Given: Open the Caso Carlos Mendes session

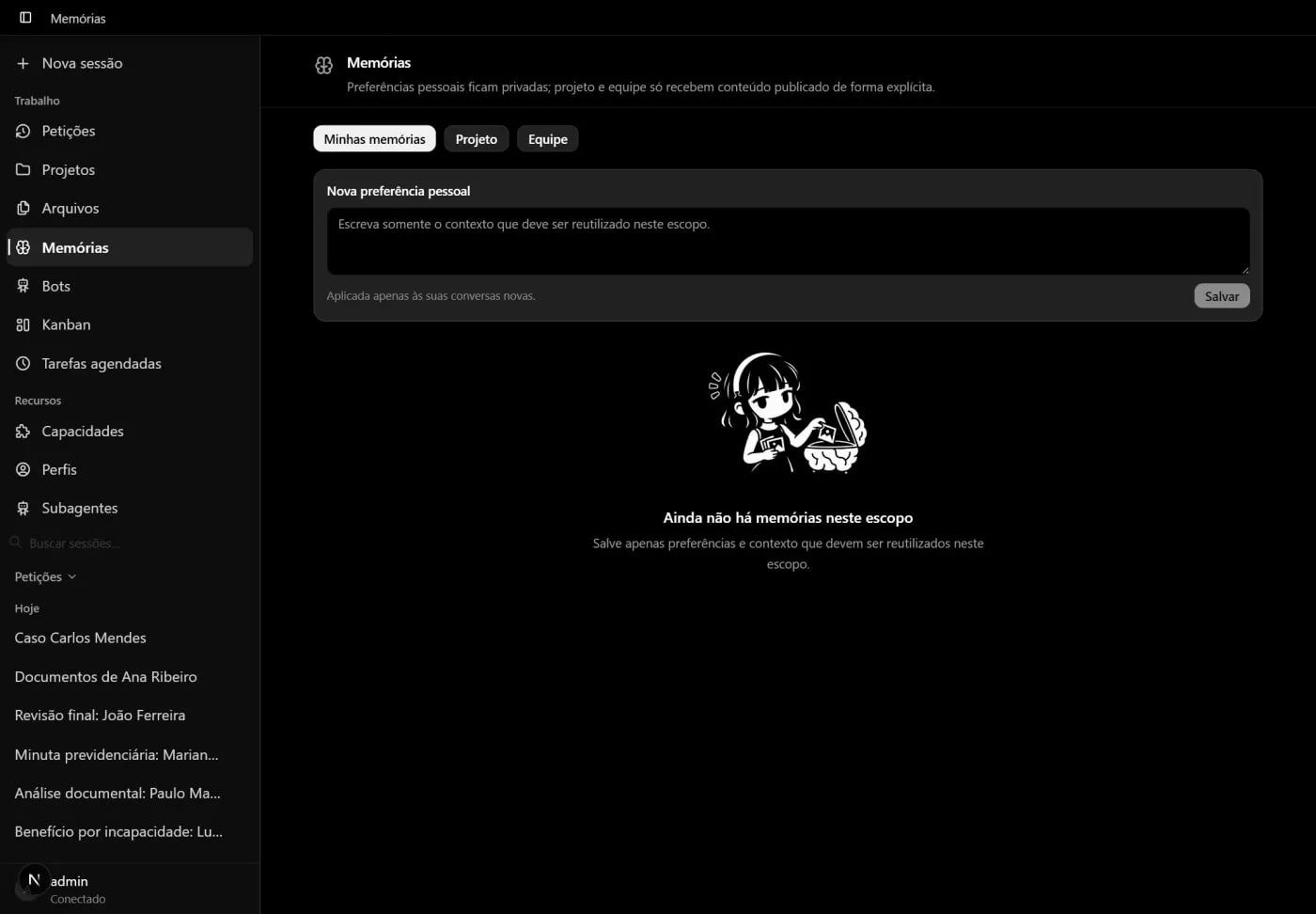Looking at the screenshot, I should coord(81,638).
